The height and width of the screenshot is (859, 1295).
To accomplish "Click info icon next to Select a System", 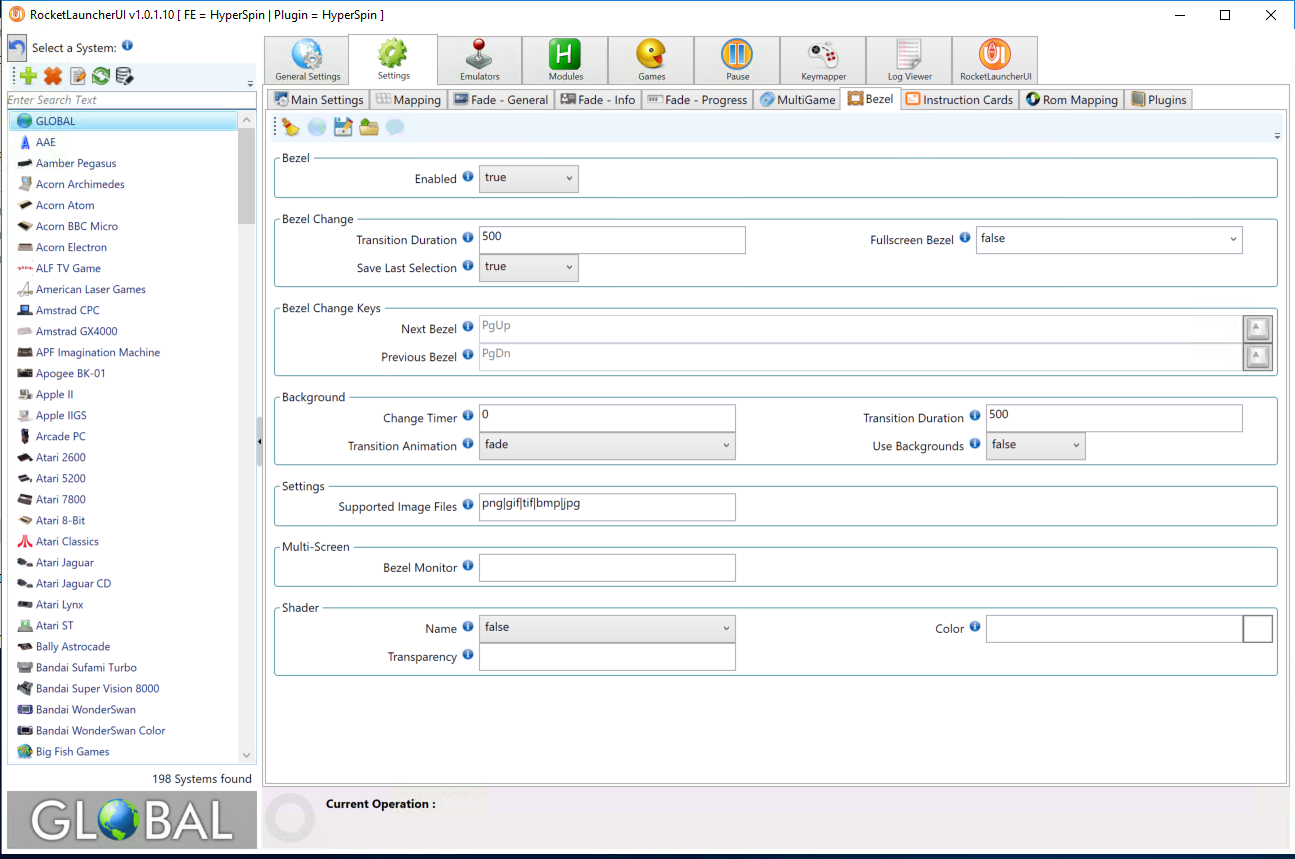I will (x=127, y=46).
